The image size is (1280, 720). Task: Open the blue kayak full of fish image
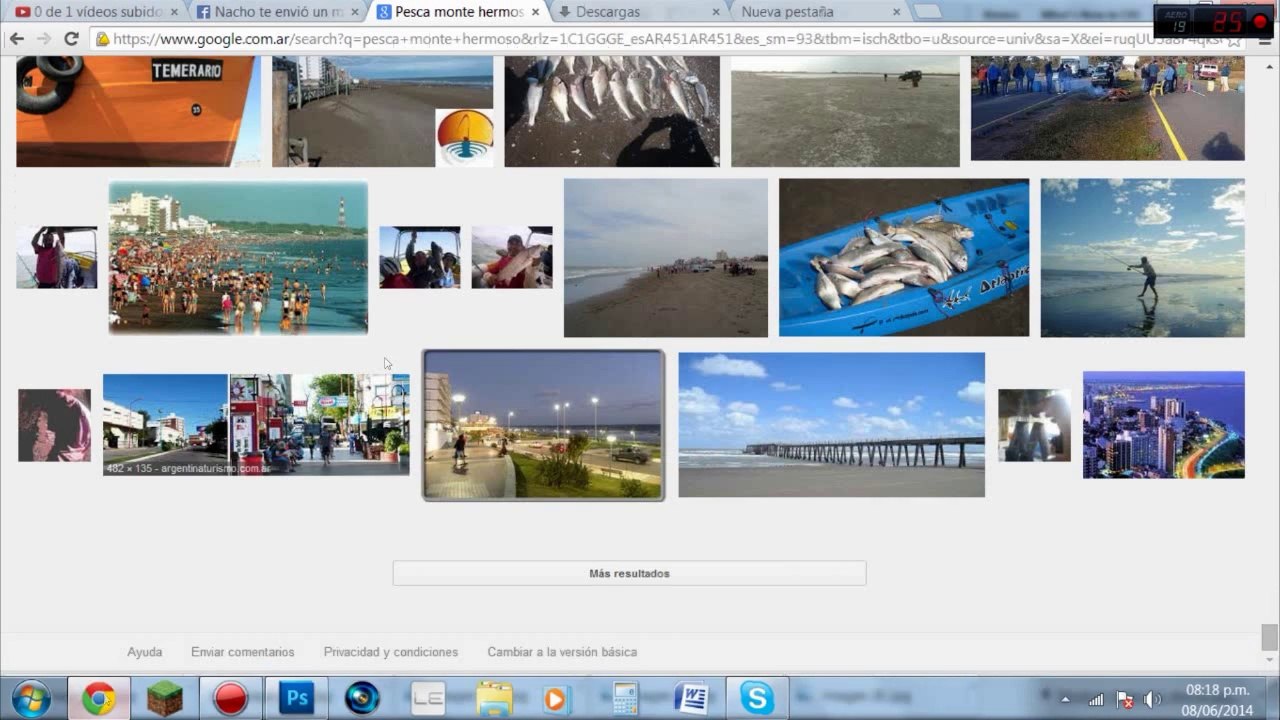pyautogui.click(x=904, y=258)
